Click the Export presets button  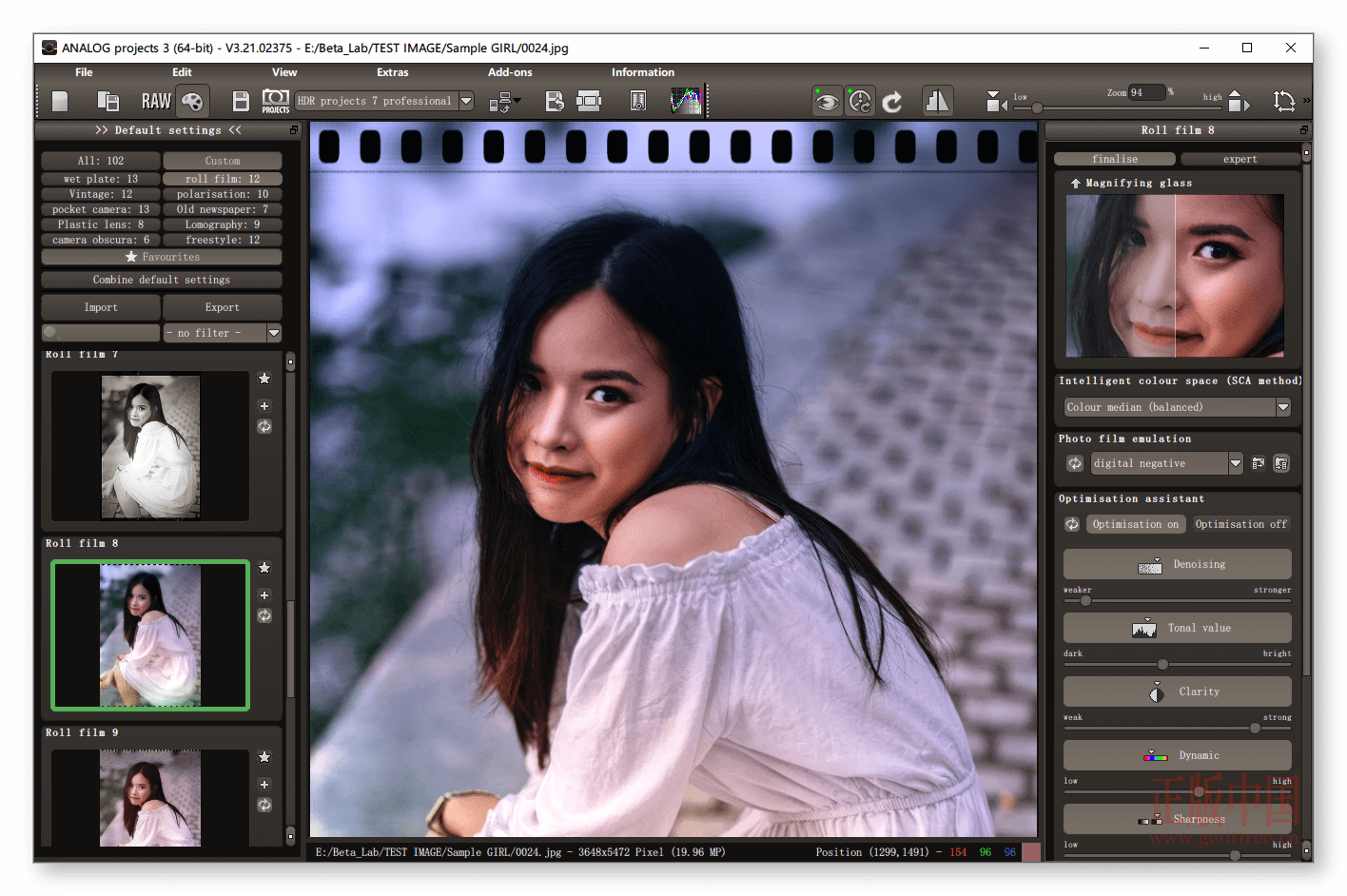coord(223,307)
